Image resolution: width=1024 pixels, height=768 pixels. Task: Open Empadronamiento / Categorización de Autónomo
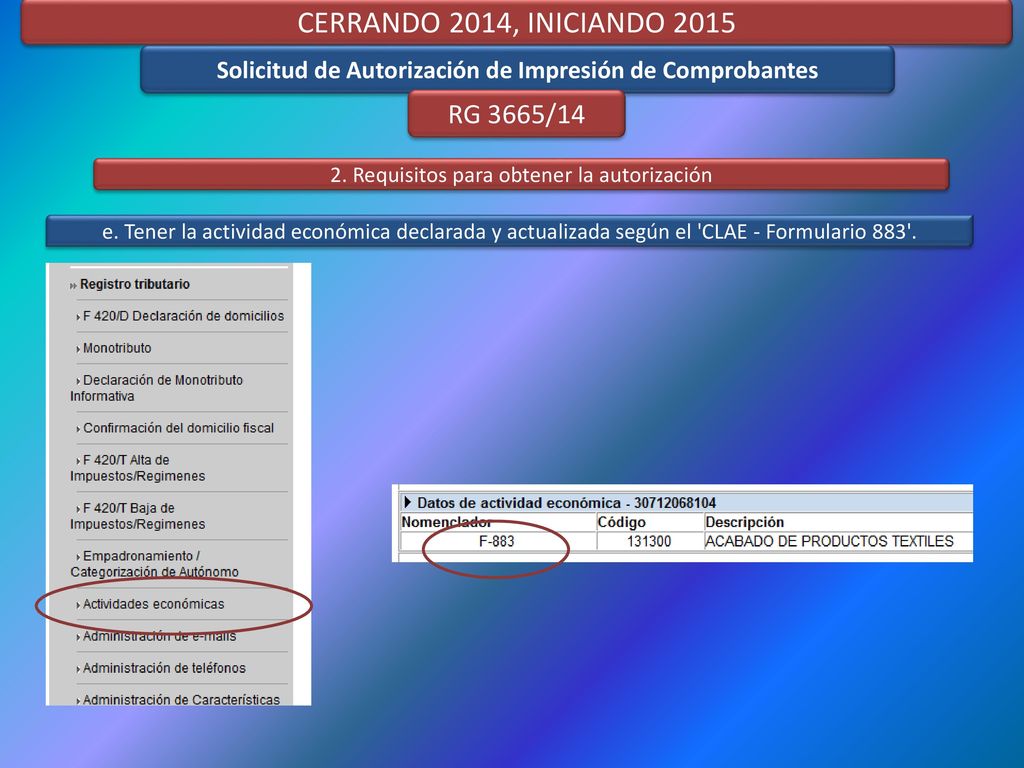155,564
